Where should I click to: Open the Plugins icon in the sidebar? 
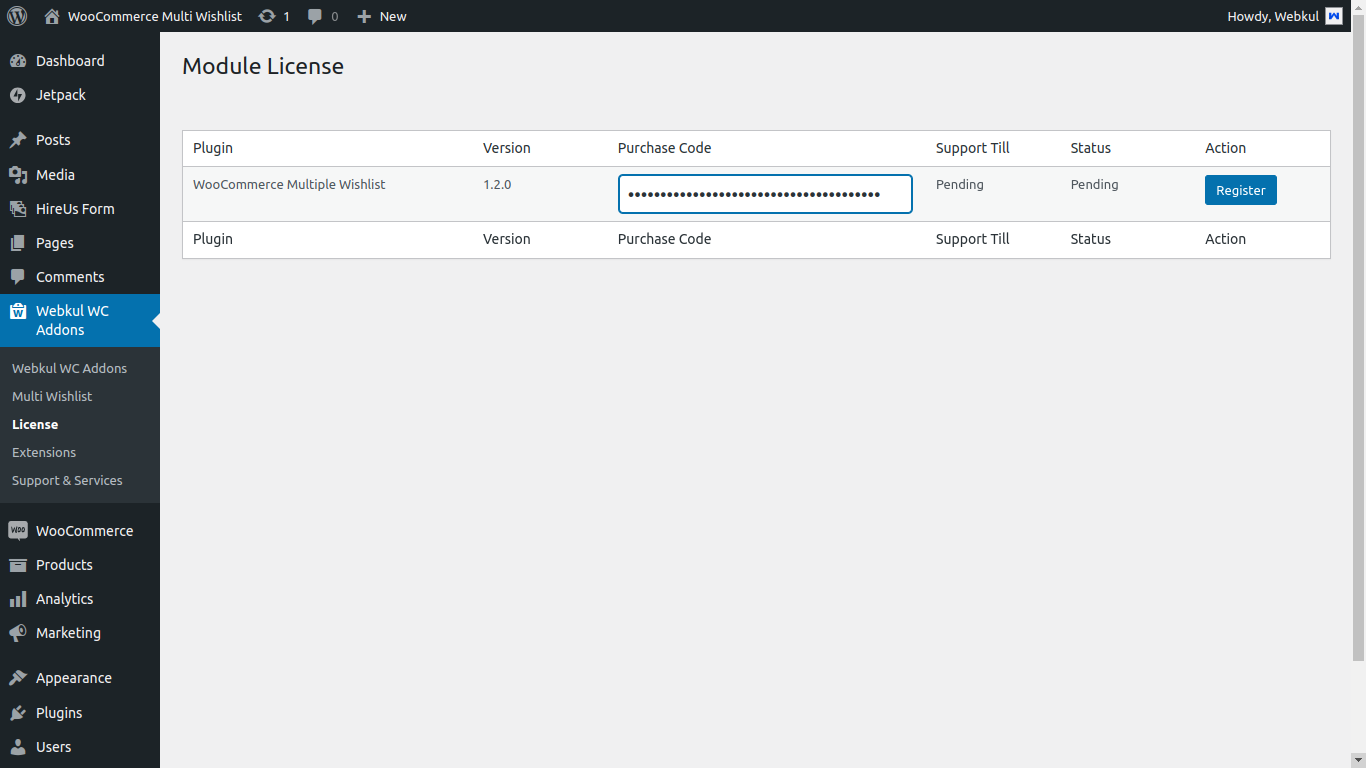tap(20, 712)
